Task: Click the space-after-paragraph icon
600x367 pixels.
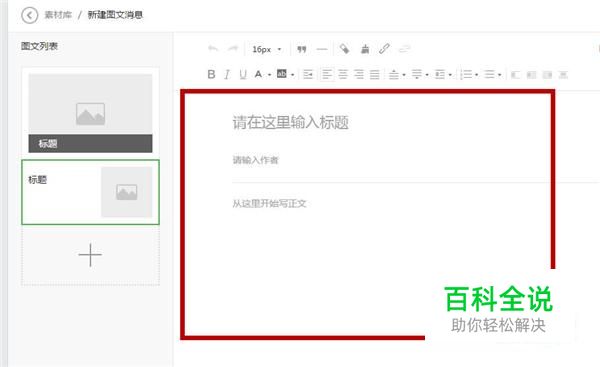Action: [417, 74]
